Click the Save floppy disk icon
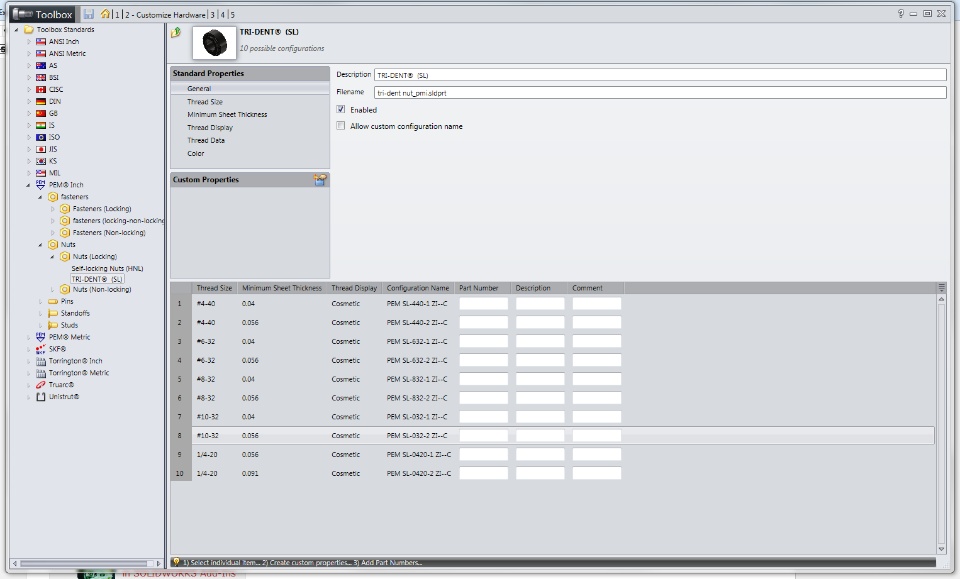 pyautogui.click(x=89, y=14)
